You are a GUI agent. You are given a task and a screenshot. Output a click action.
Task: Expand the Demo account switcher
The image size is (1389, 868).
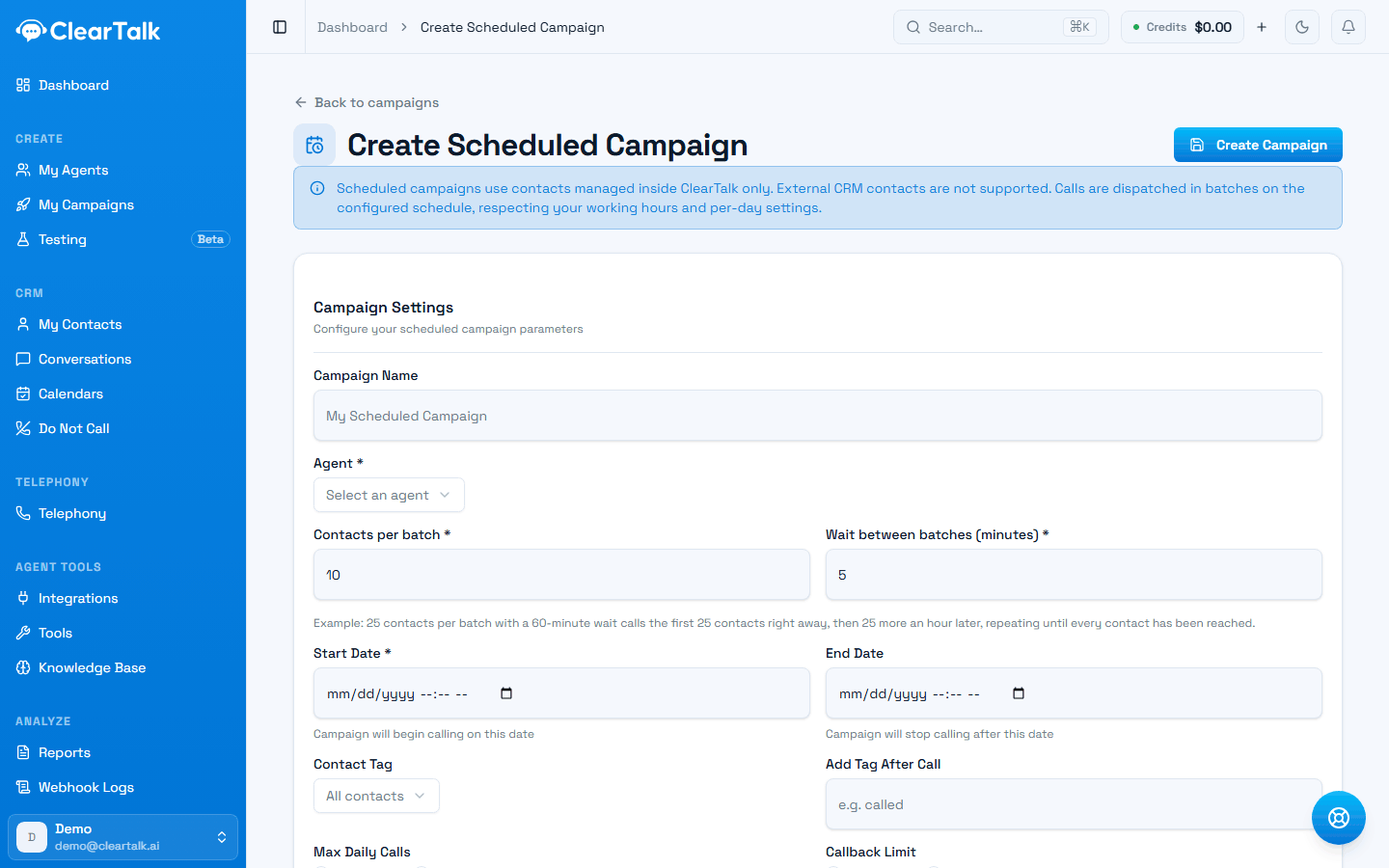(123, 837)
